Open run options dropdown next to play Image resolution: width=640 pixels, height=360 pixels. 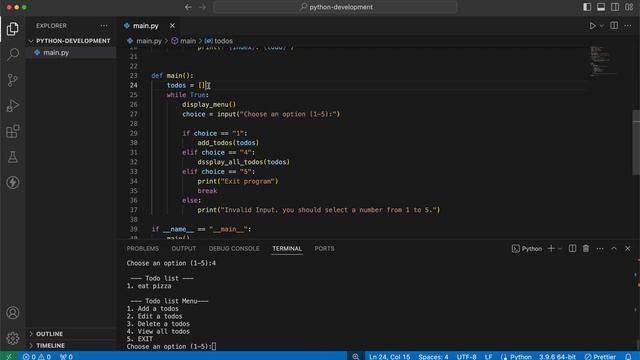(x=601, y=26)
